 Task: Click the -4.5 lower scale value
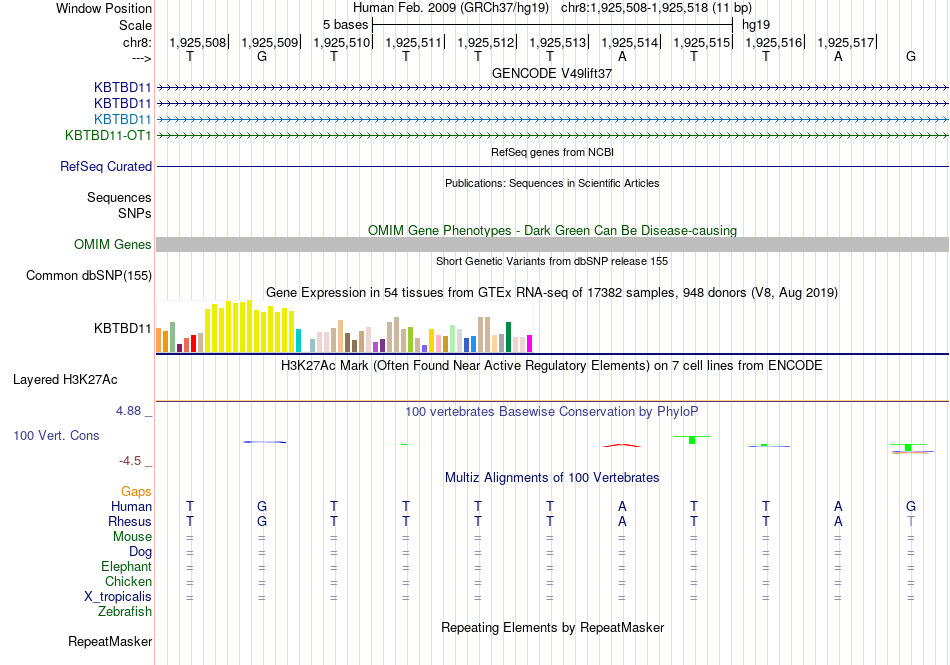[130, 461]
